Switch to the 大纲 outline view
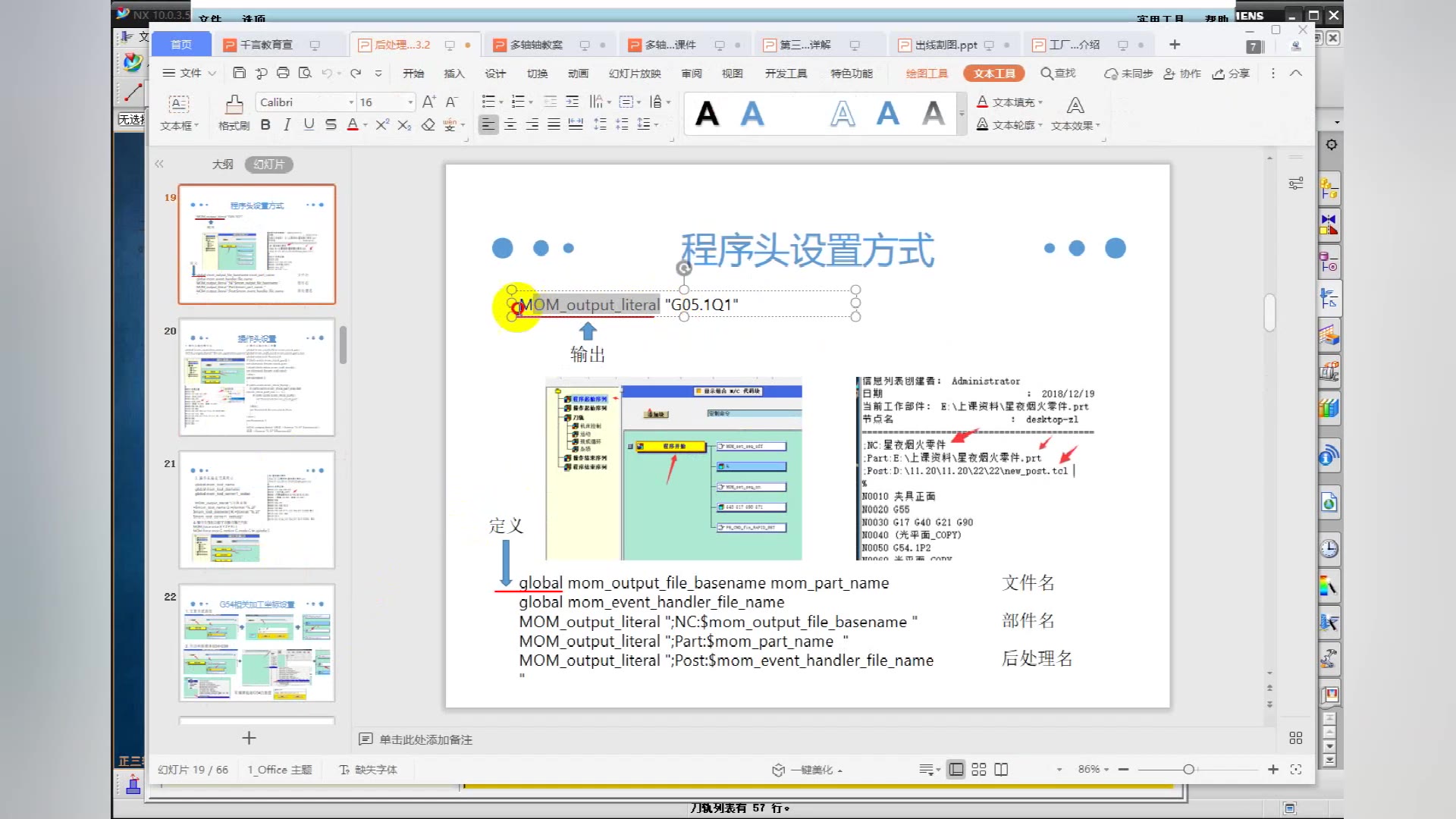This screenshot has height=819, width=1456. pos(223,164)
